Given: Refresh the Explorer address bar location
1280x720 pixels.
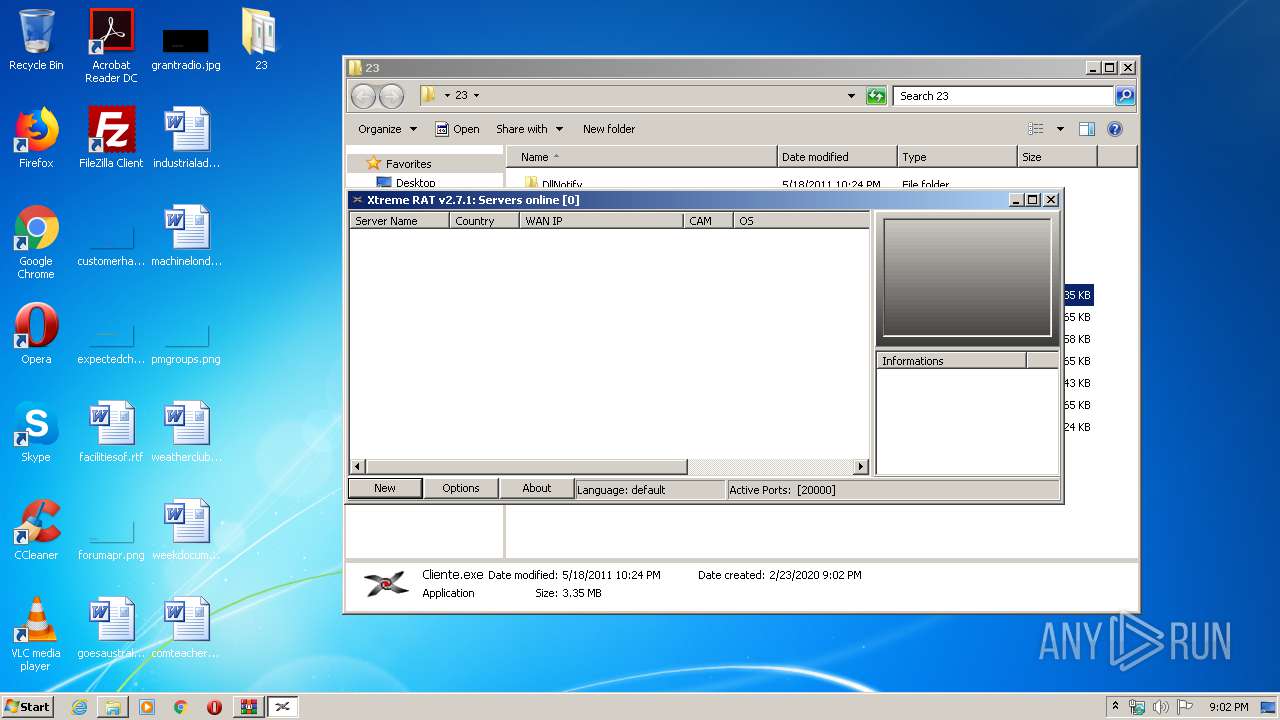Looking at the screenshot, I should pos(876,96).
